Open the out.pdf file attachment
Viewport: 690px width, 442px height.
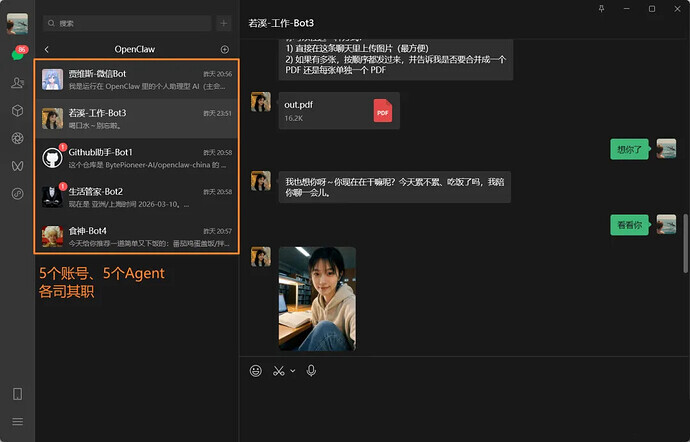[x=339, y=110]
